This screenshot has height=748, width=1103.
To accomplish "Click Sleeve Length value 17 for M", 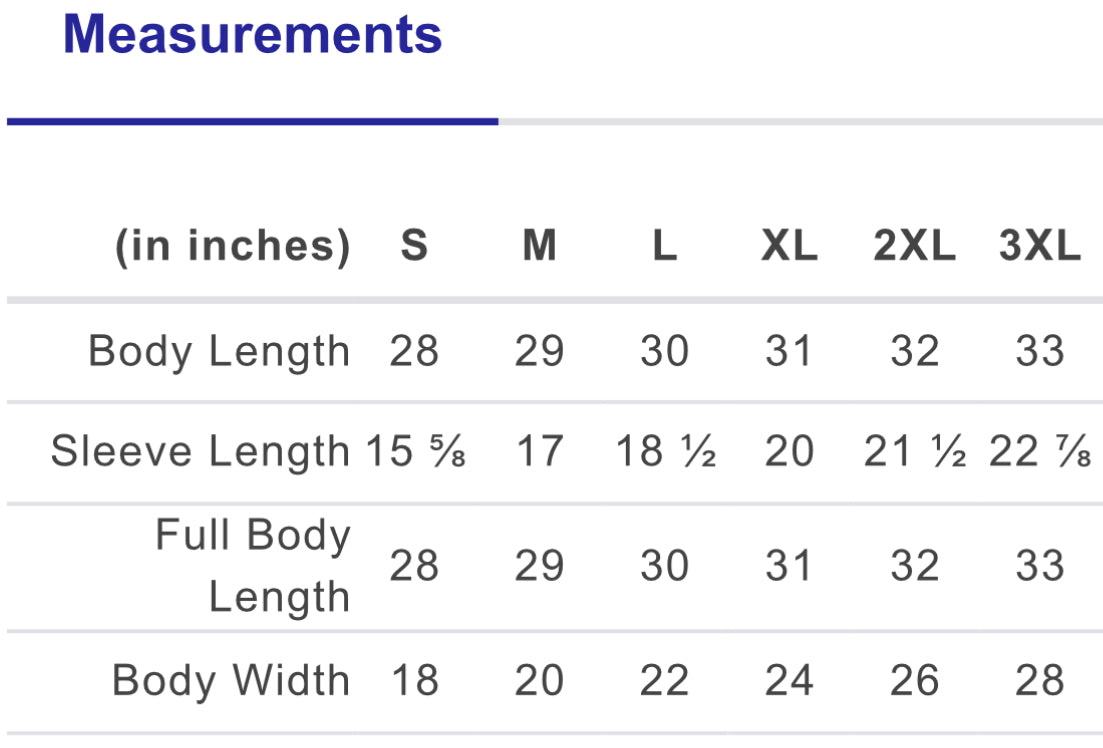I will [x=539, y=452].
